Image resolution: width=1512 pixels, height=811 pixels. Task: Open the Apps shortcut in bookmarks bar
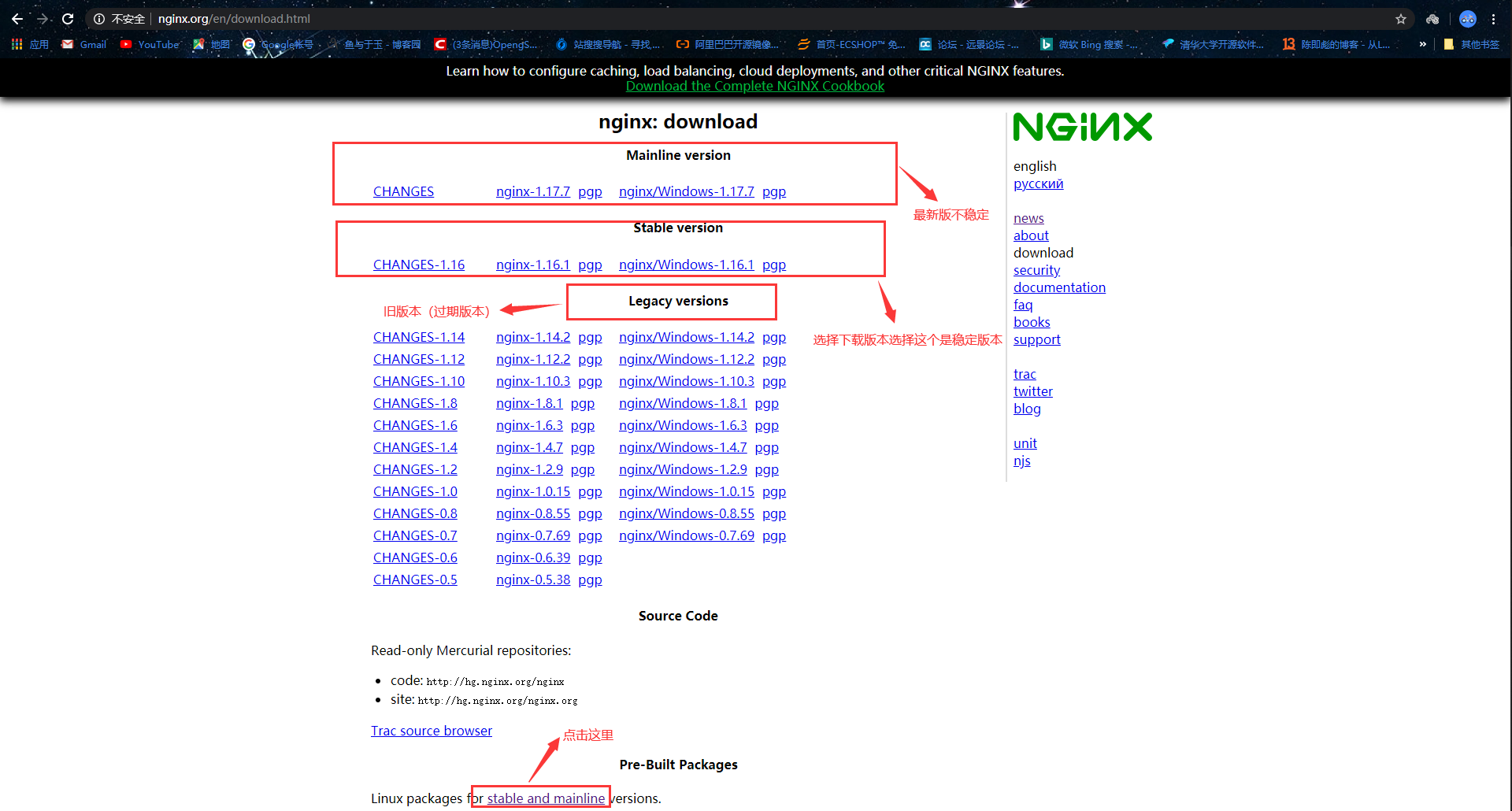(30, 44)
